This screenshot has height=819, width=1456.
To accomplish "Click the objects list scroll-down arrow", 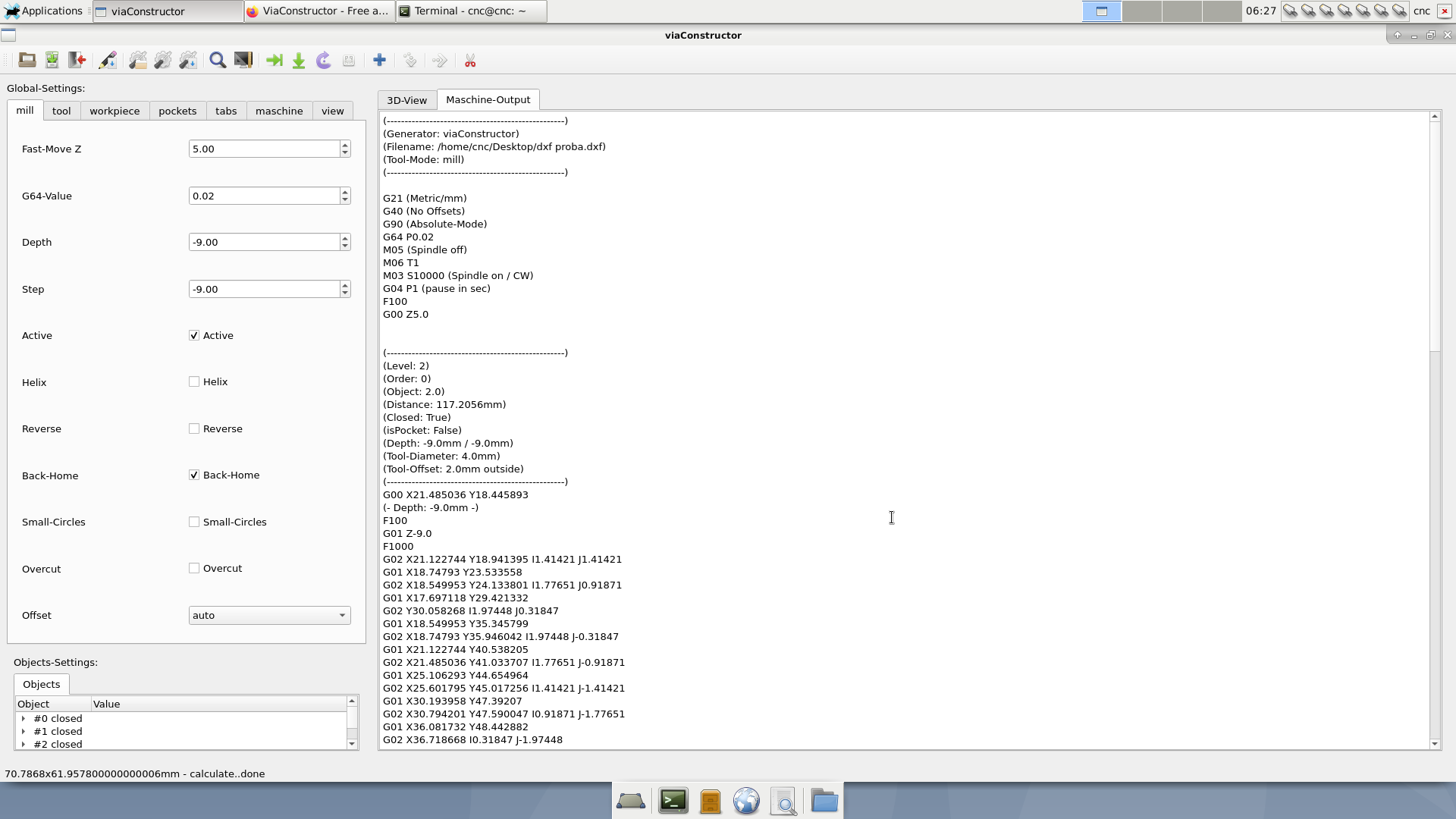I will coord(352,744).
